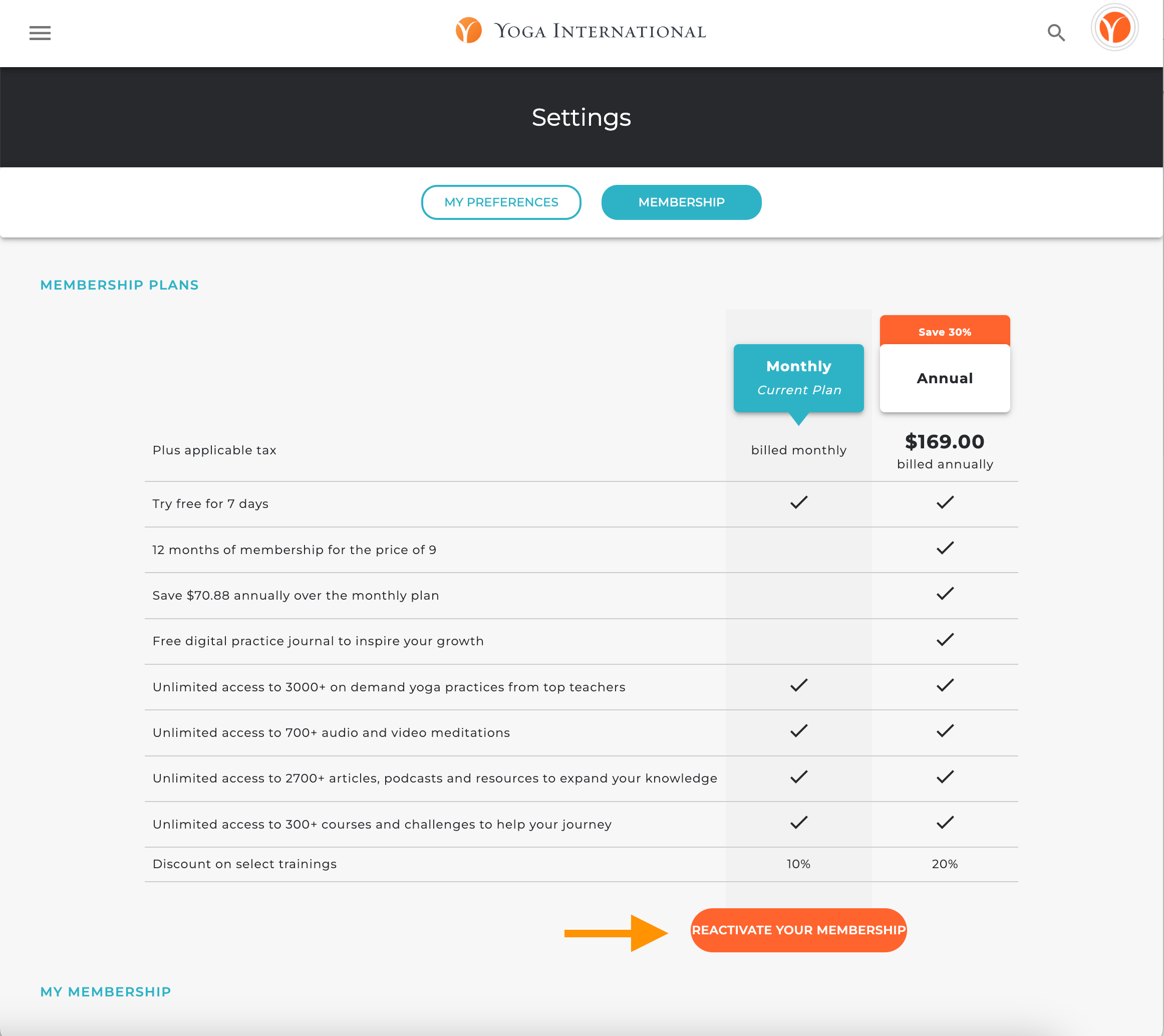The width and height of the screenshot is (1164, 1036).
Task: Click the orange arrow graphic
Action: click(616, 932)
